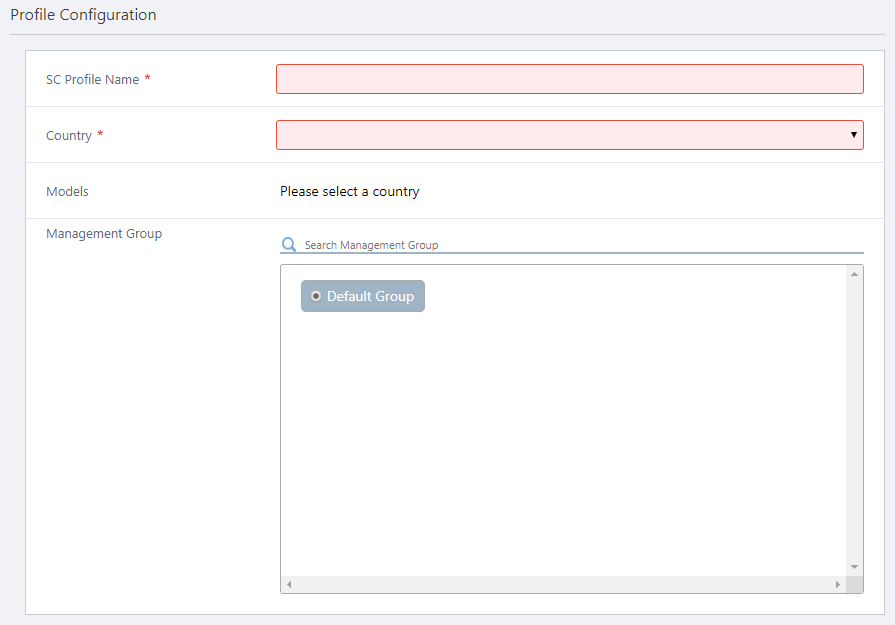The image size is (895, 625).
Task: Click the Country field label
Action: tap(69, 135)
